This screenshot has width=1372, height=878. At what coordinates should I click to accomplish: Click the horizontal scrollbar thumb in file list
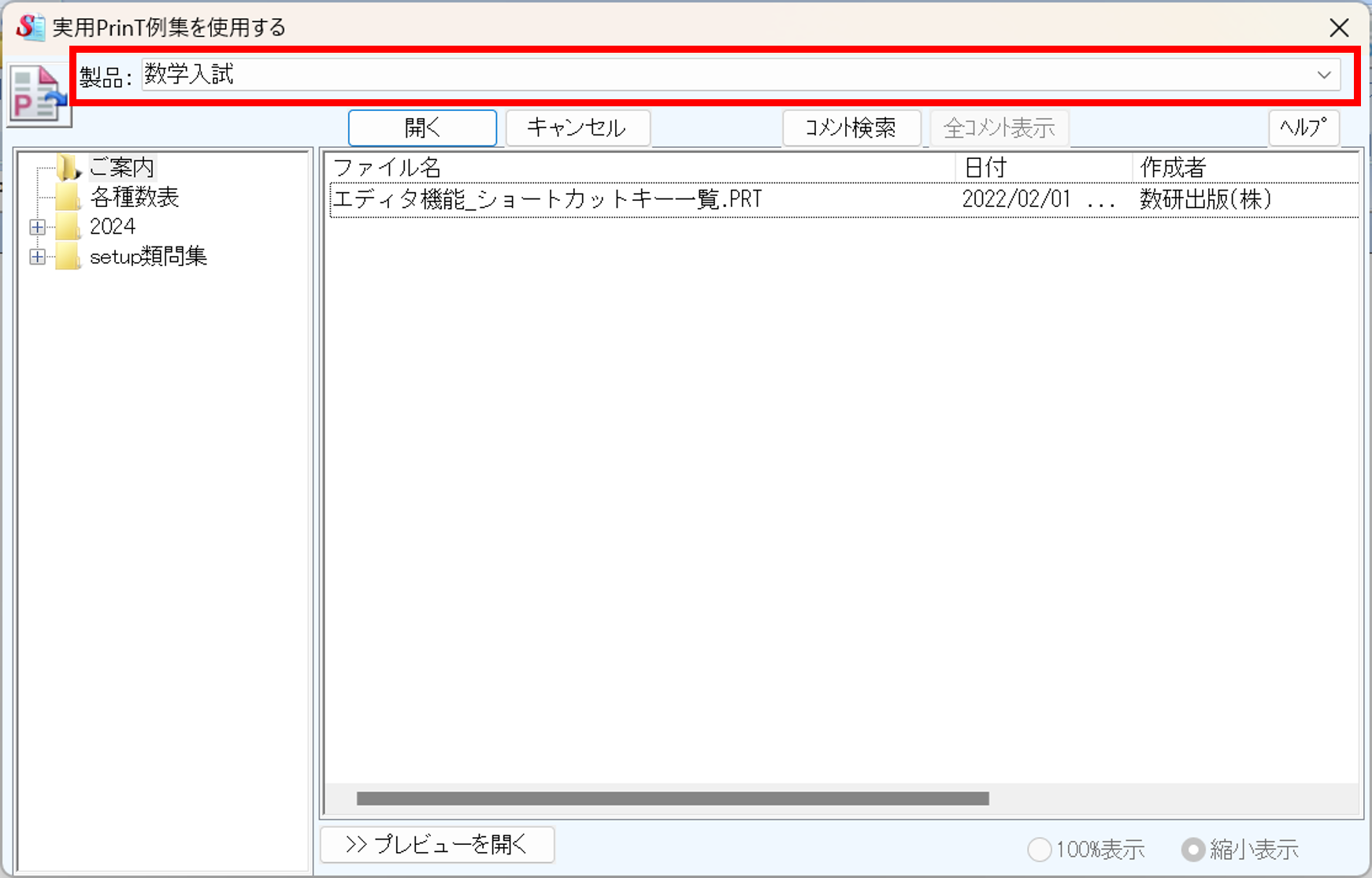[x=673, y=798]
